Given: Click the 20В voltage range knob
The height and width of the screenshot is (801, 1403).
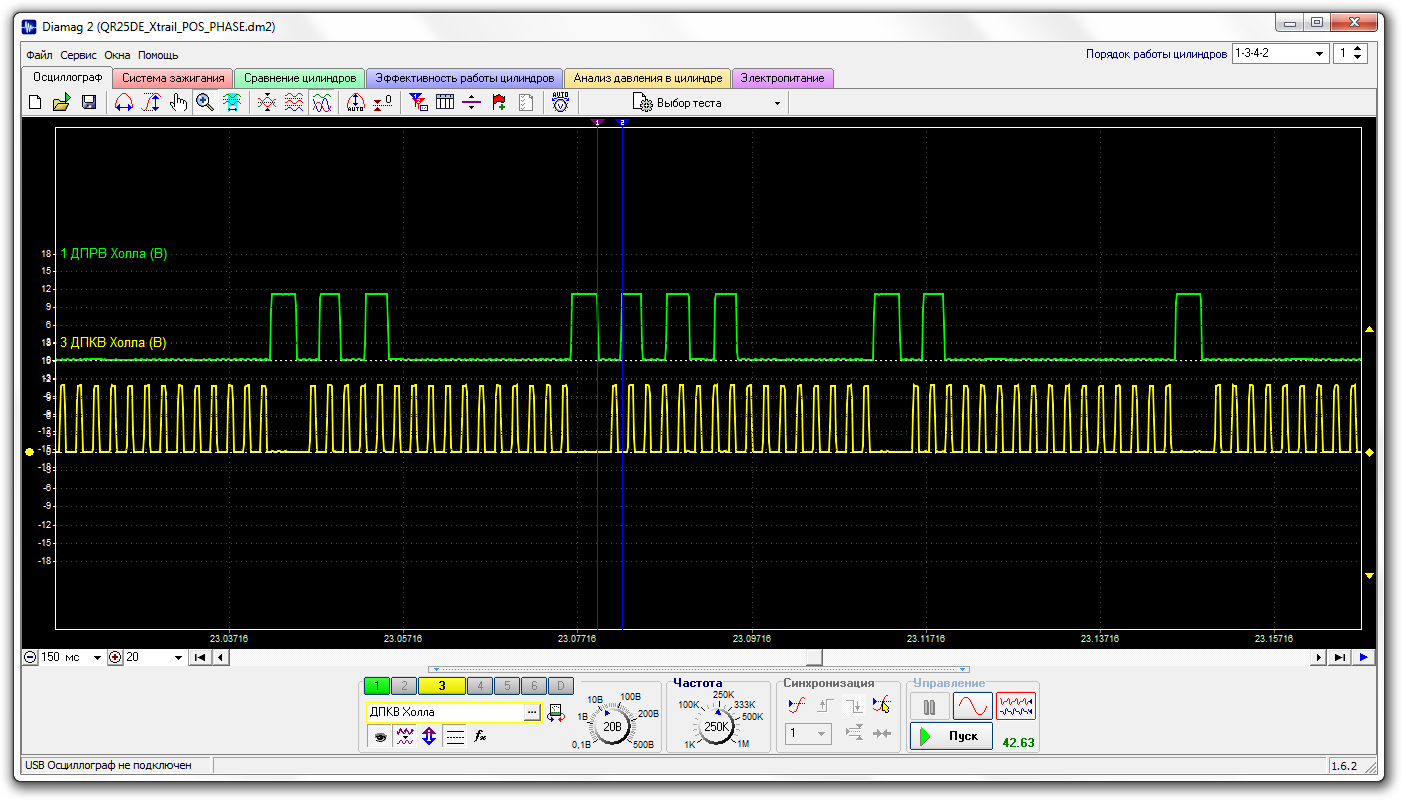Looking at the screenshot, I should (x=613, y=726).
